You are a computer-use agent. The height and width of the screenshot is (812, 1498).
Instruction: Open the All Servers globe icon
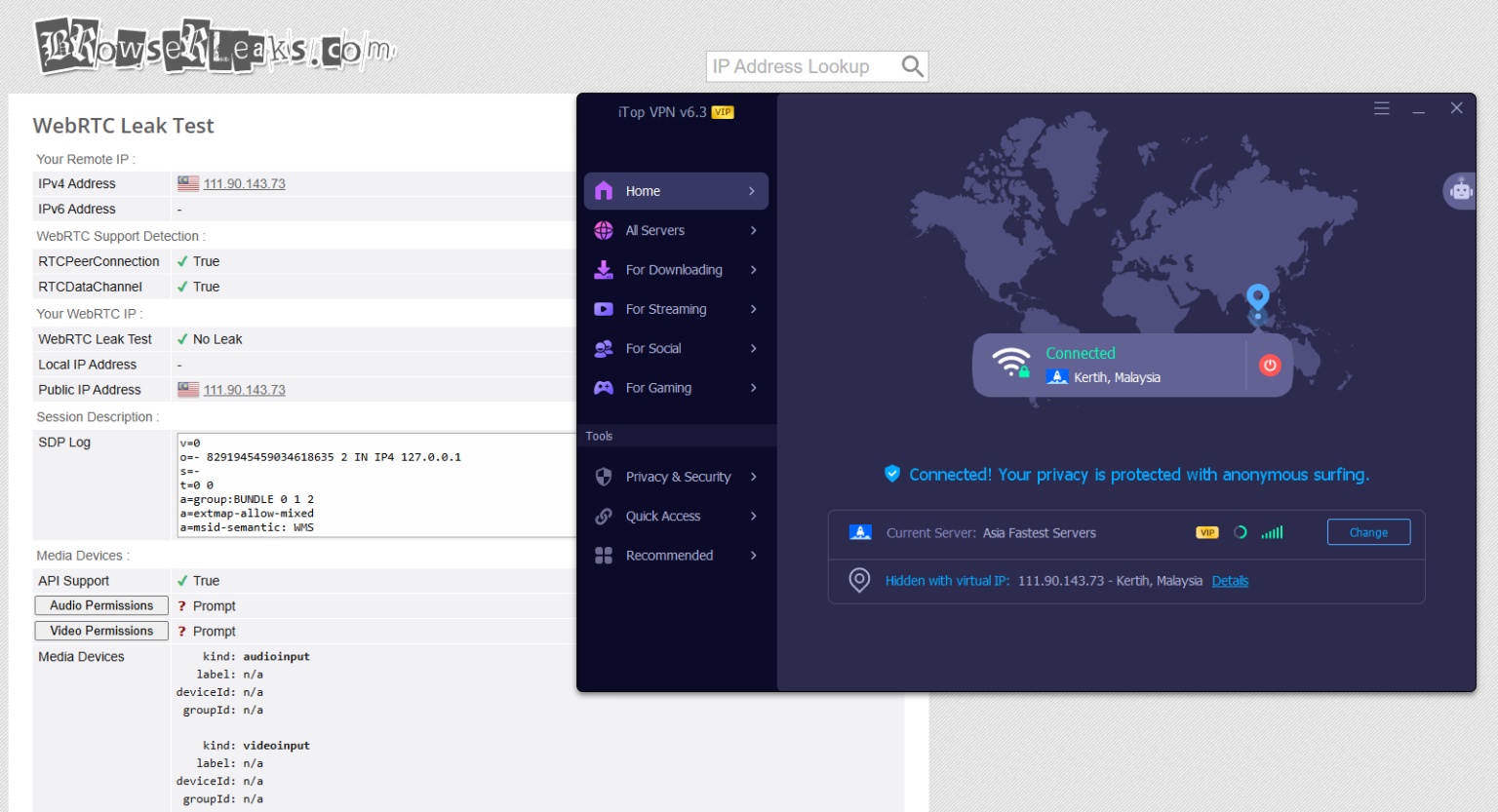[604, 230]
